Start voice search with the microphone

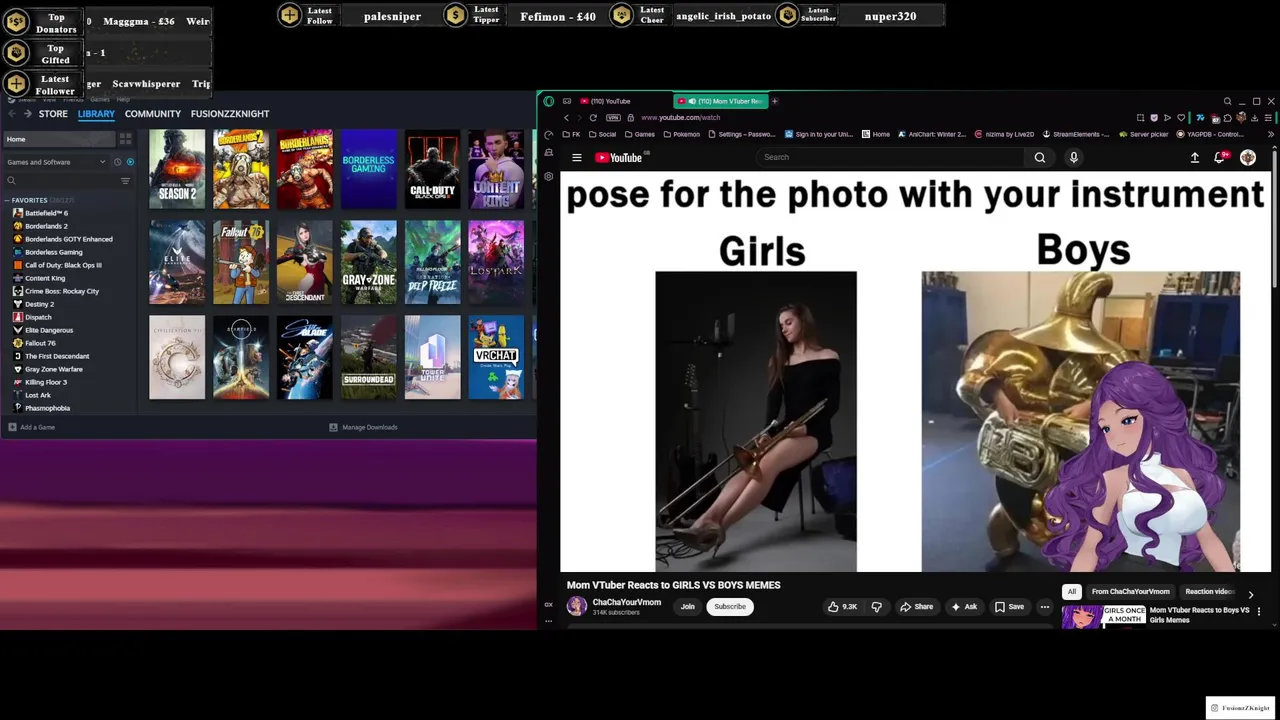click(1074, 157)
